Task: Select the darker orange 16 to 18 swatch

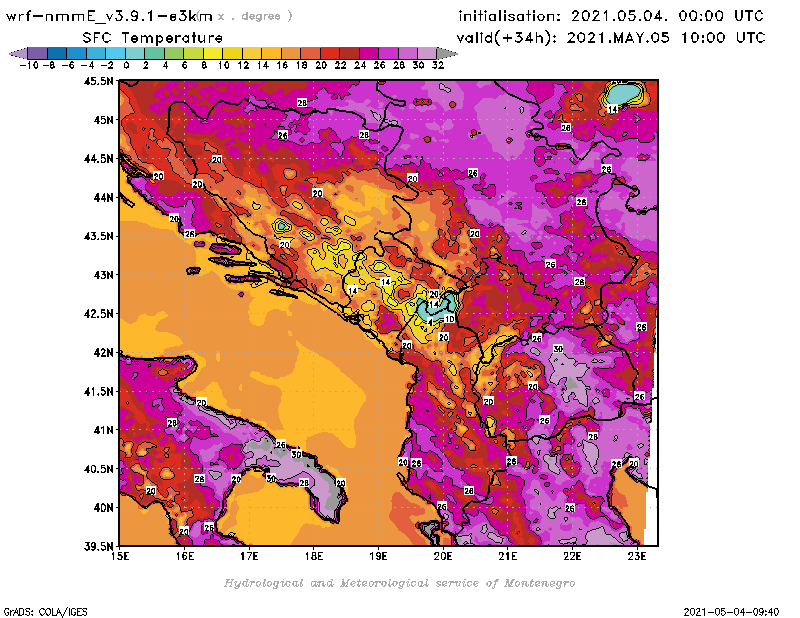Action: 291,53
